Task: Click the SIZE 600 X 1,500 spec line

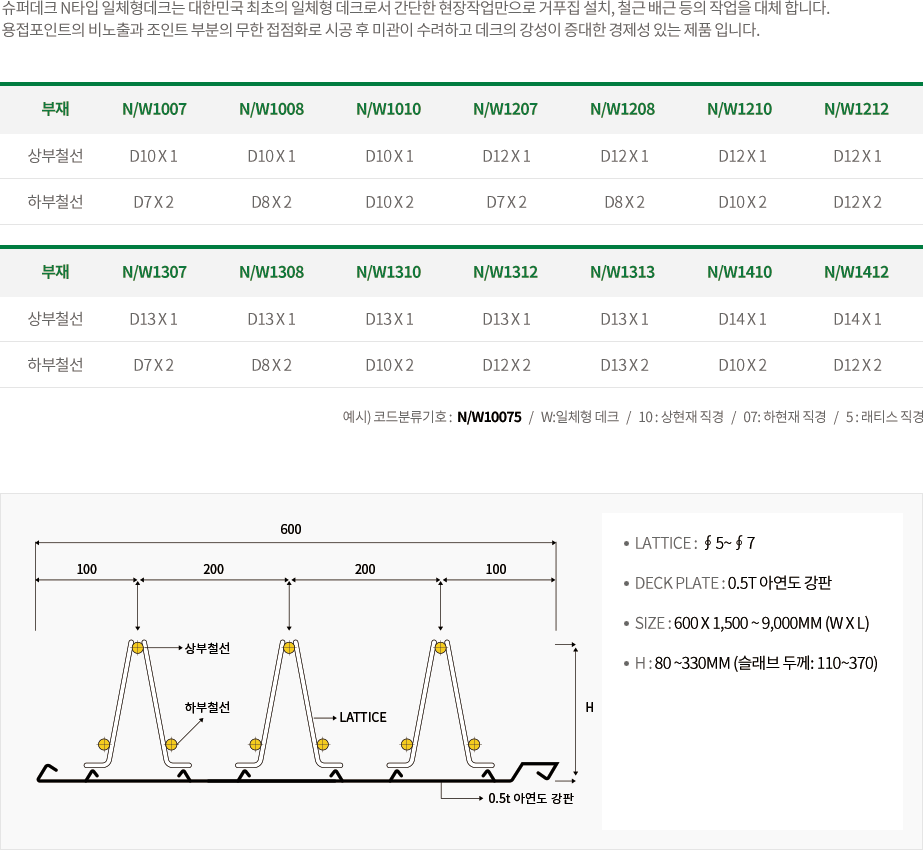Action: coord(746,623)
